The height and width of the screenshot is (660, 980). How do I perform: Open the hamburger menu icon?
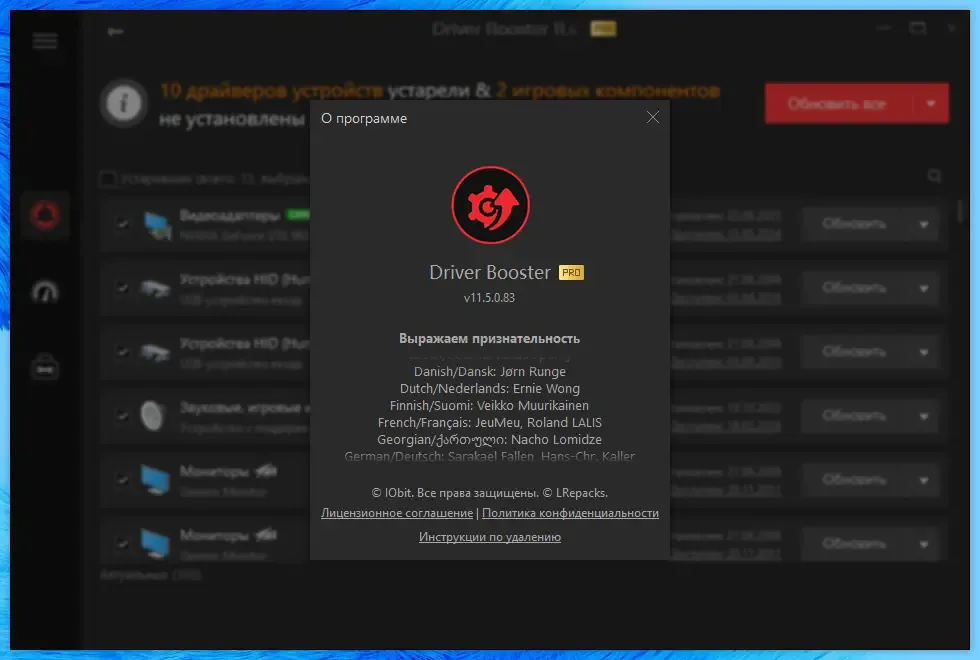pyautogui.click(x=44, y=41)
